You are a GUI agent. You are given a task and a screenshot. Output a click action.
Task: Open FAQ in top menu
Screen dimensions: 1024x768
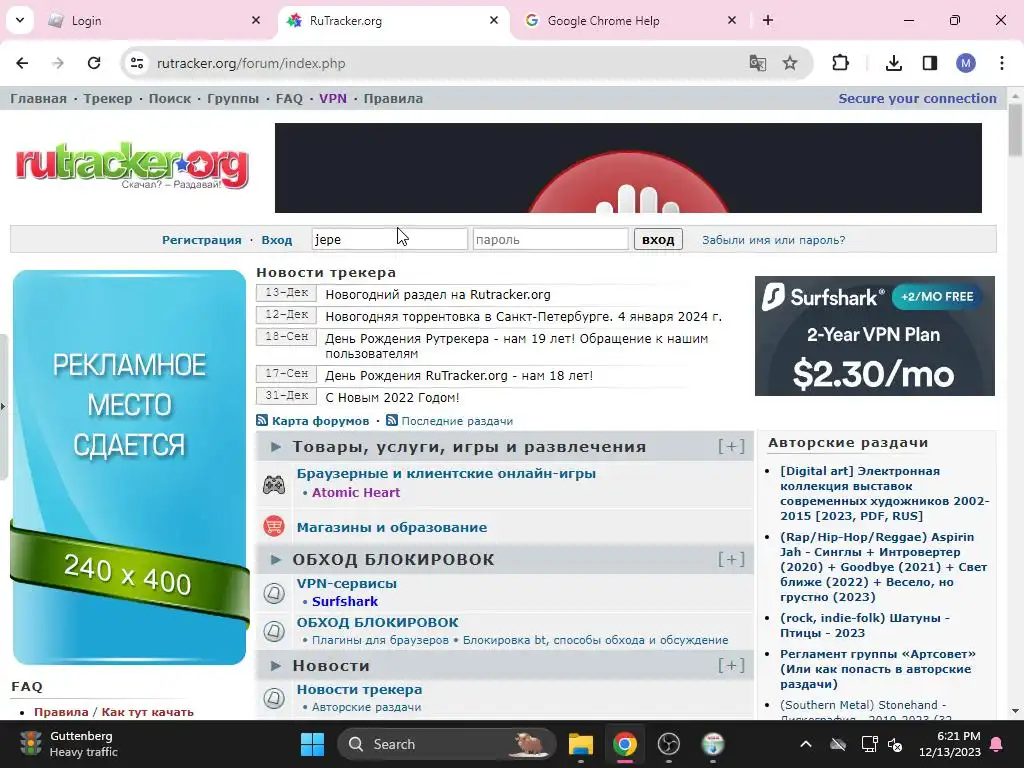pos(289,99)
